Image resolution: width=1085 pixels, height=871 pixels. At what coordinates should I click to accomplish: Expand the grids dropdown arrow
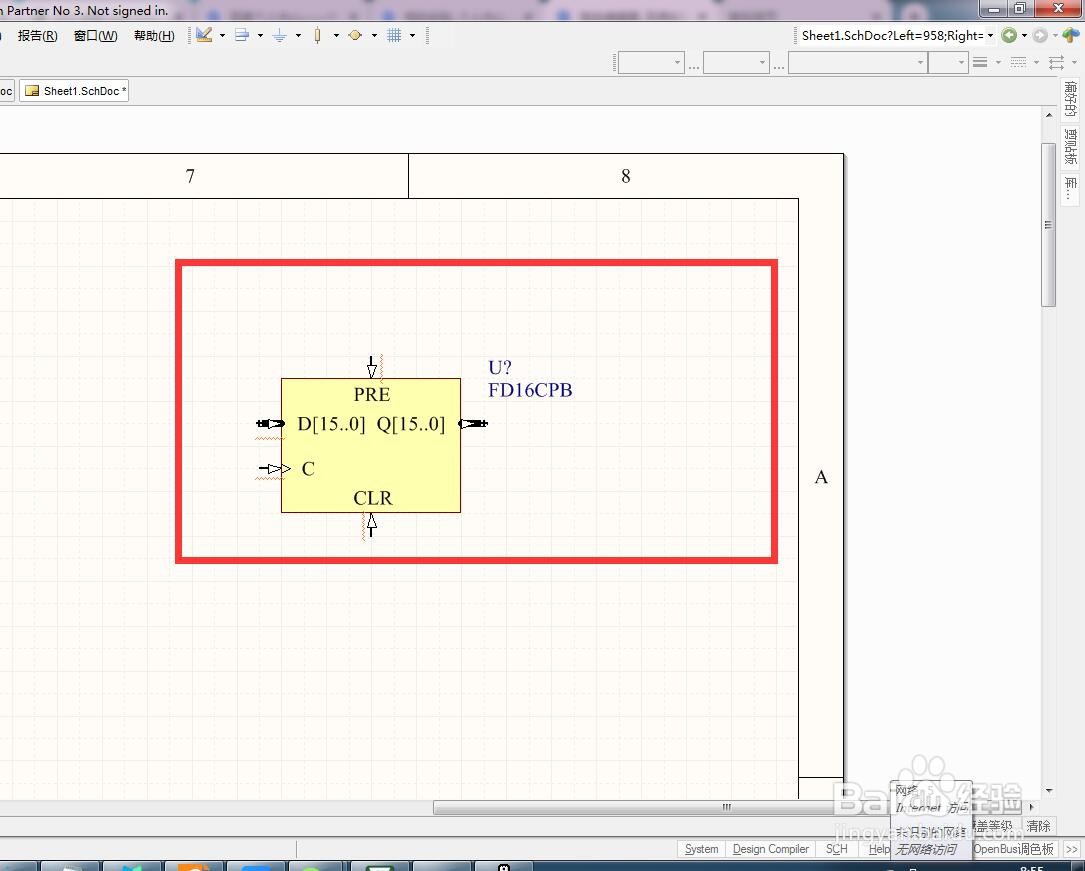412,35
